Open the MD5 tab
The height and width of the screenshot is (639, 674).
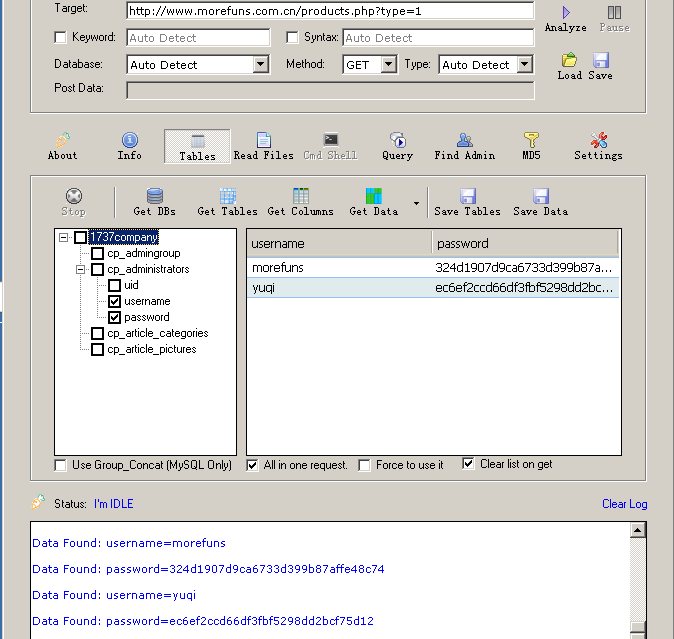pos(531,147)
